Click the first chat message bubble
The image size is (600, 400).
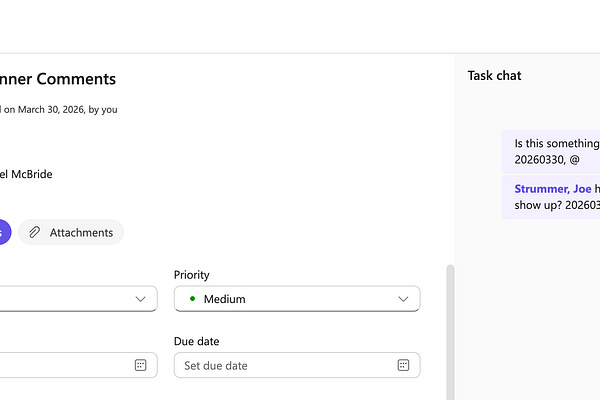click(551, 151)
